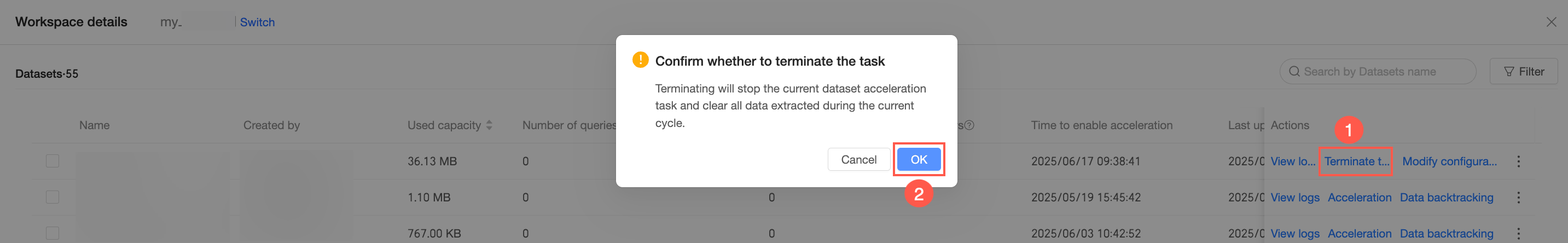This screenshot has width=1568, height=243.
Task: Open the Filter options
Action: 1523,72
